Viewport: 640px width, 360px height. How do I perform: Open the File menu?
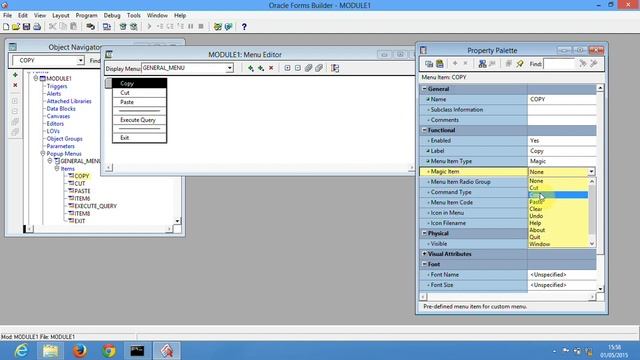click(x=7, y=16)
